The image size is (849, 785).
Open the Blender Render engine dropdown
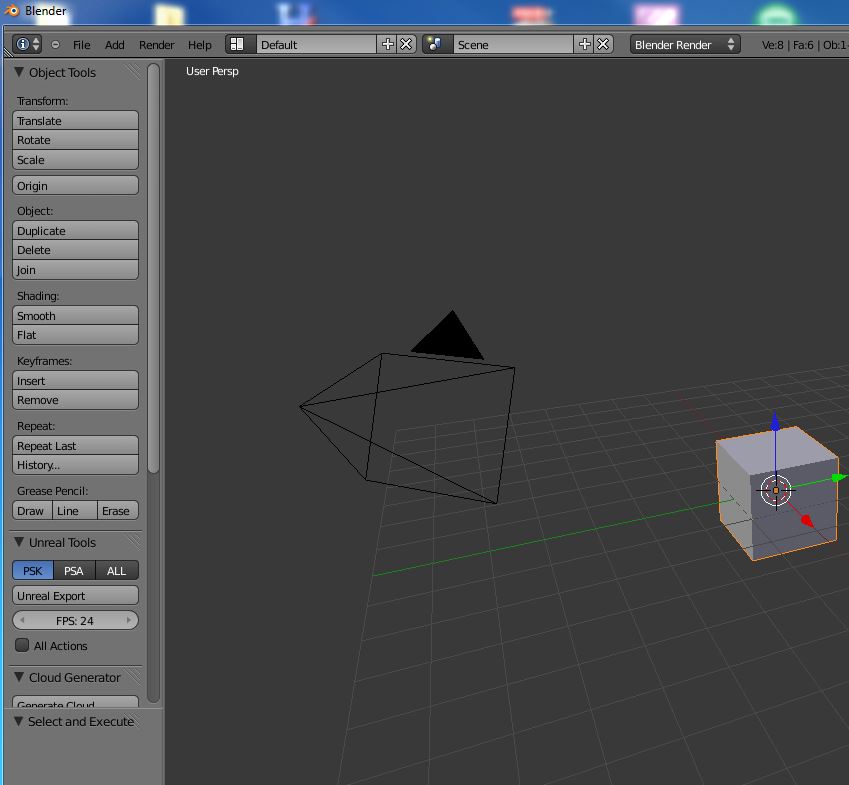(x=685, y=44)
